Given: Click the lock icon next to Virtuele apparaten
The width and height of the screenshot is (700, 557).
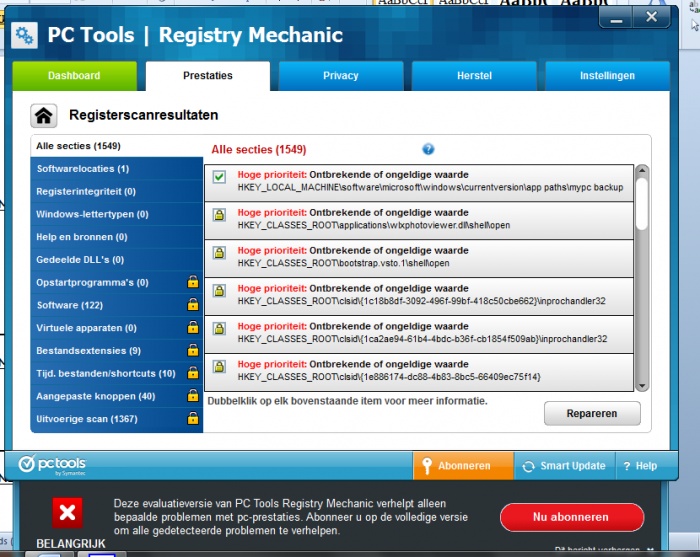Looking at the screenshot, I should (x=192, y=327).
